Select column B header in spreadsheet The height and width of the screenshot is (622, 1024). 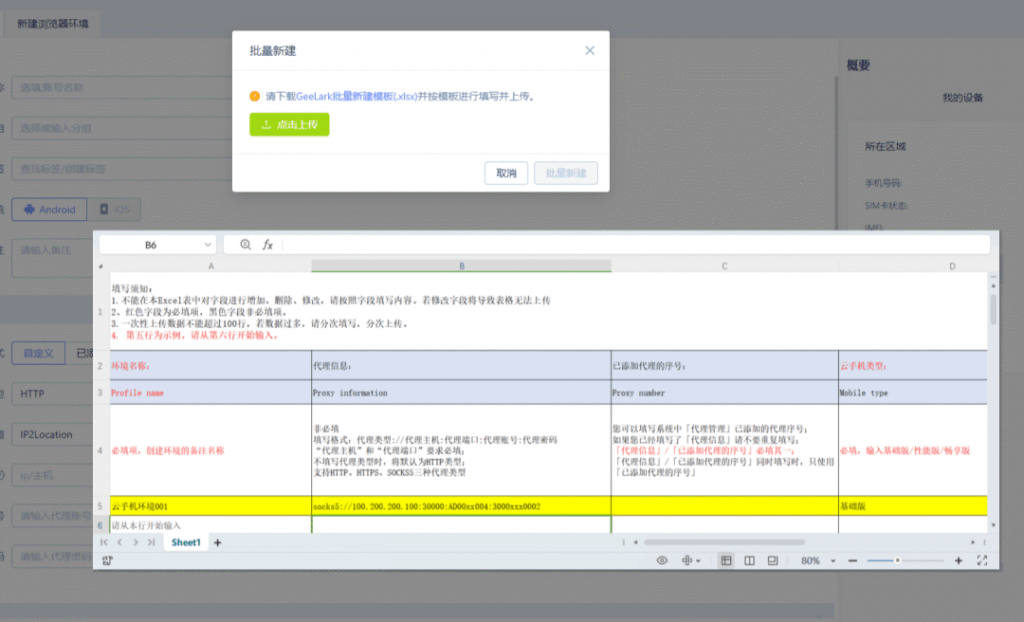[461, 266]
